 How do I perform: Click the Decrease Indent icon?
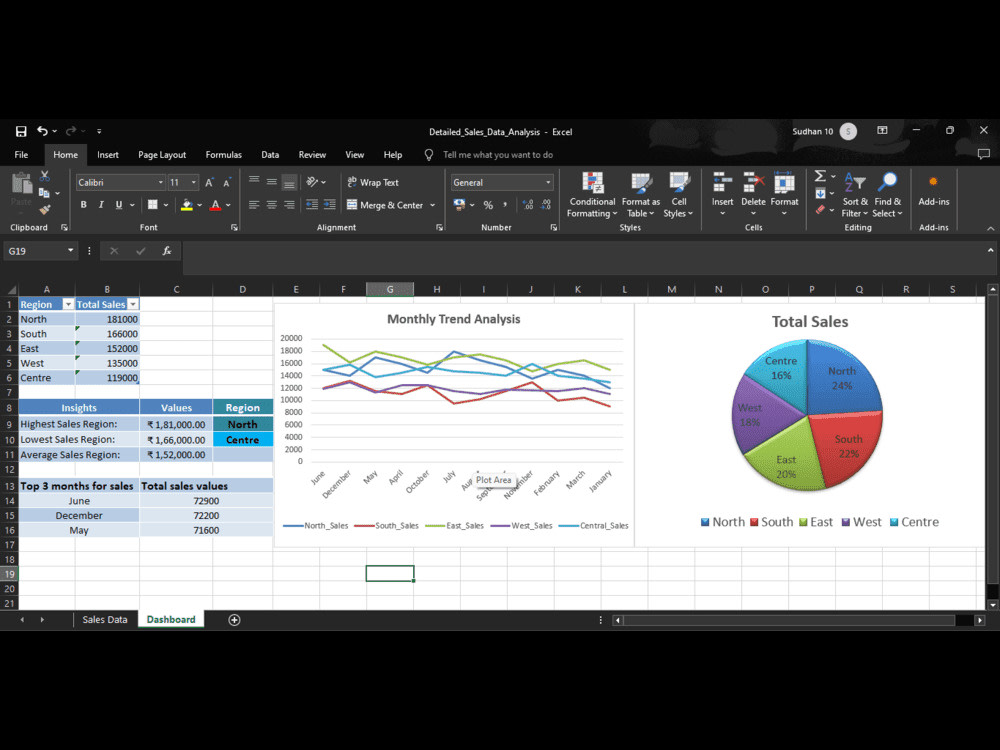312,205
